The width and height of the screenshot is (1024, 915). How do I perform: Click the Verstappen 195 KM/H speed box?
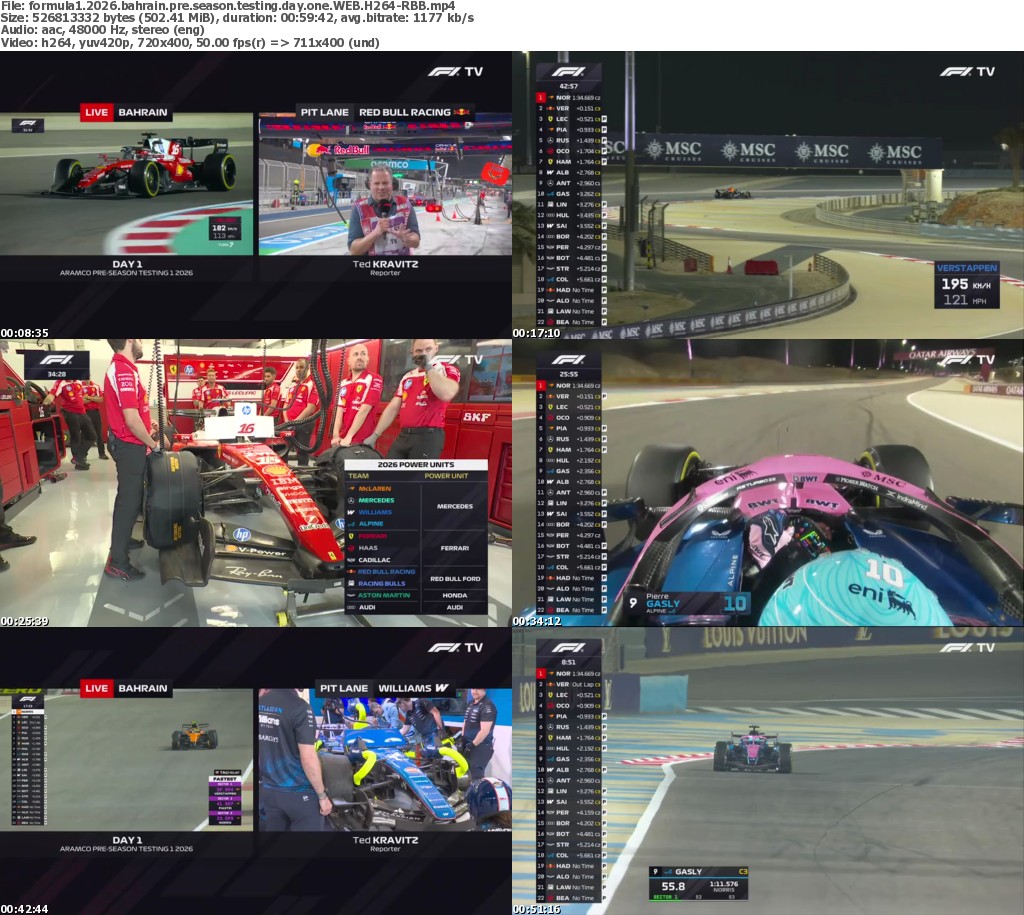click(x=966, y=285)
